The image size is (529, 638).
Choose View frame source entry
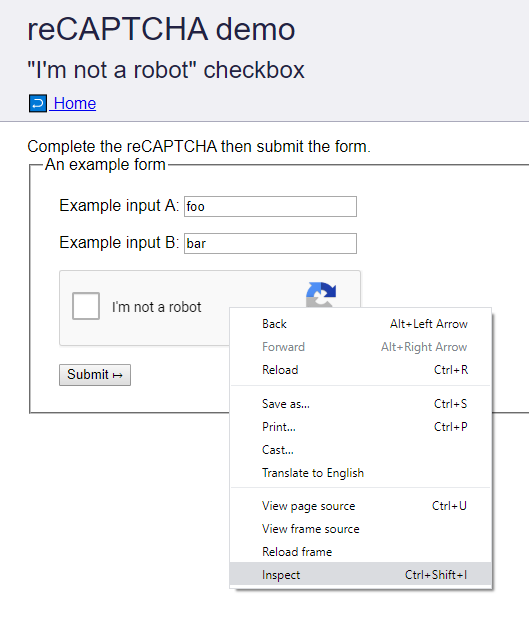point(361,529)
